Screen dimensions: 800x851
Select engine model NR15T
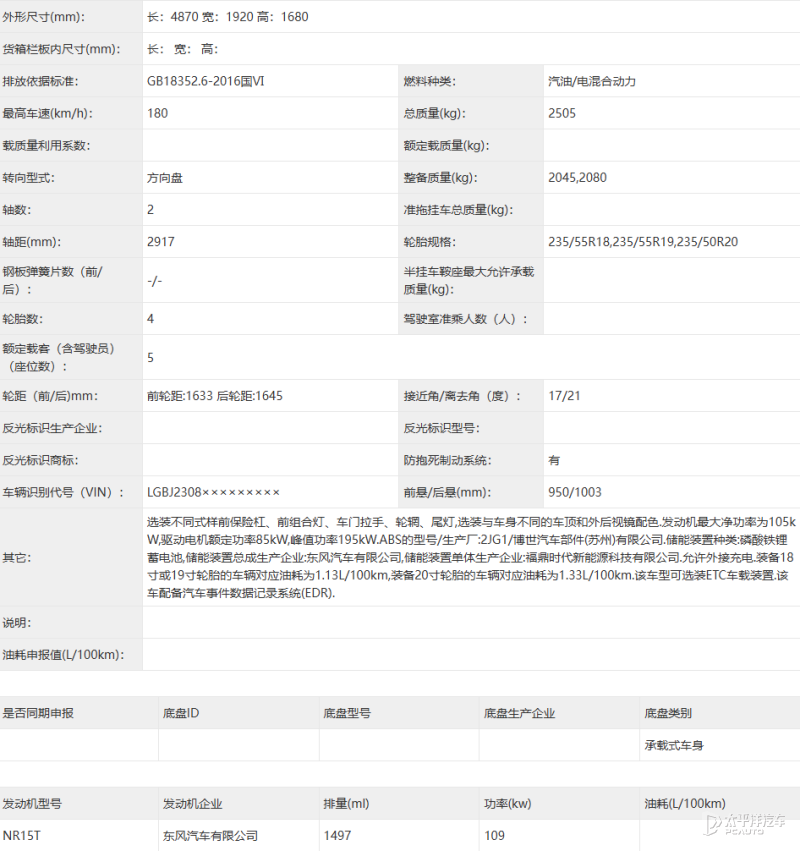[x=21, y=835]
